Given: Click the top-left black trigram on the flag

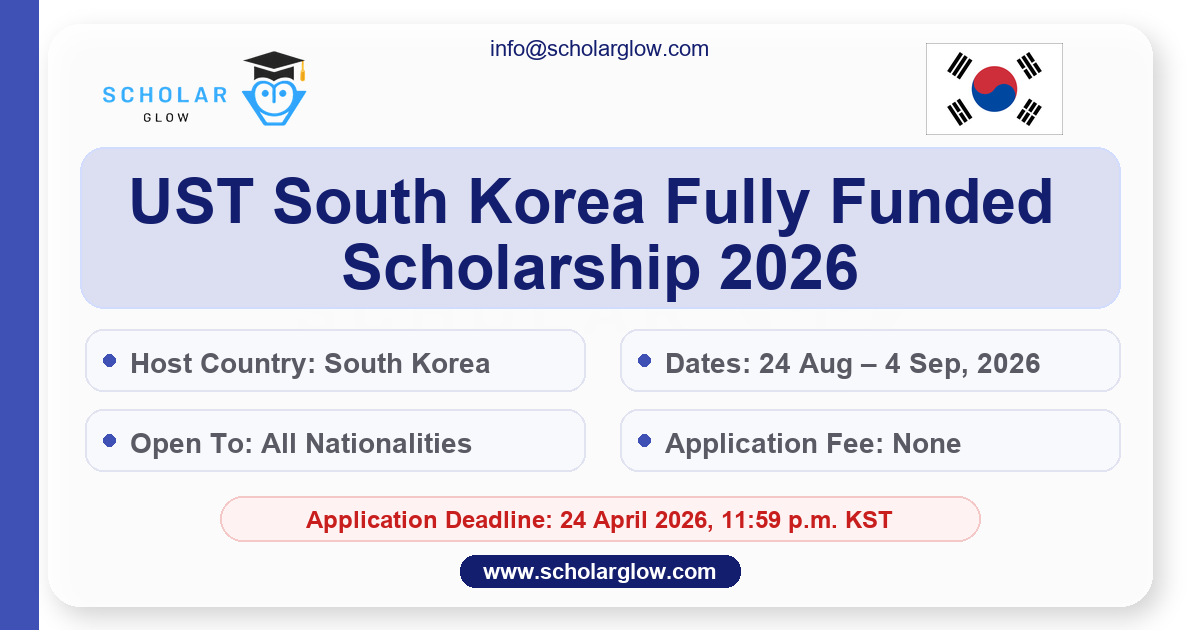Looking at the screenshot, I should click(x=961, y=66).
